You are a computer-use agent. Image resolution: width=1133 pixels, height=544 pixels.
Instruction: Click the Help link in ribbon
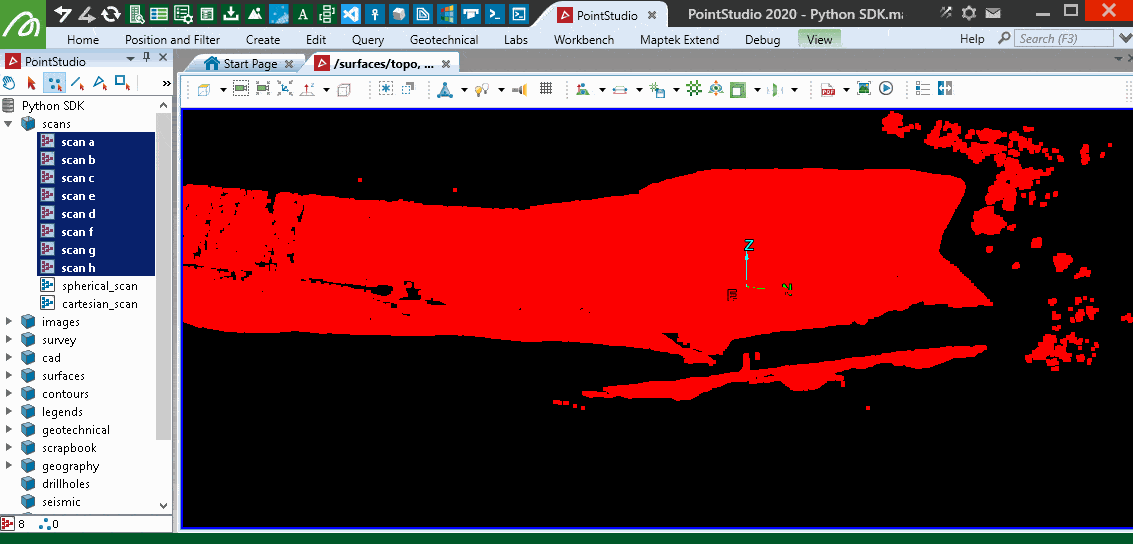point(972,39)
